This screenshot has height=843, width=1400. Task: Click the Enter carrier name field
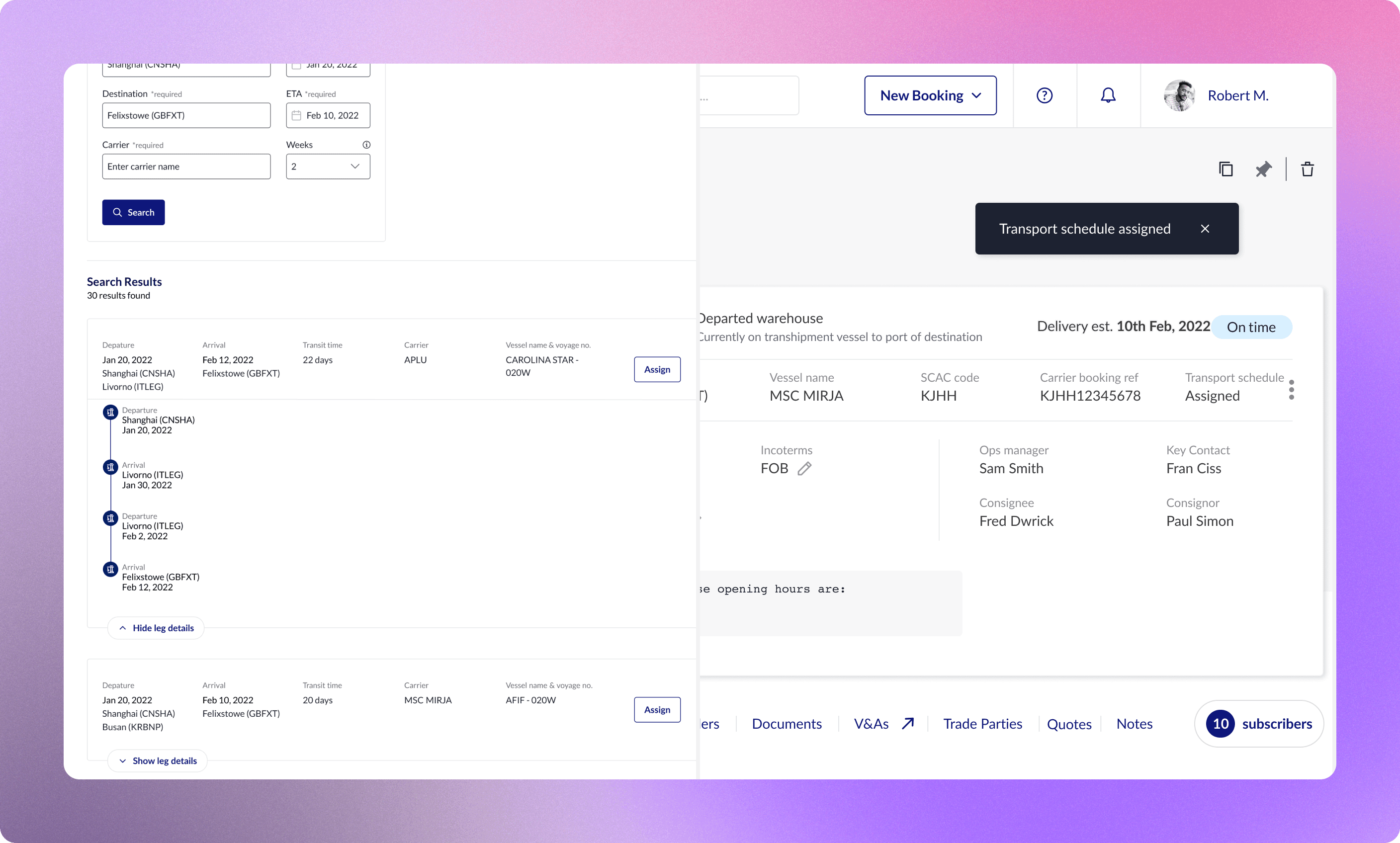pos(186,167)
